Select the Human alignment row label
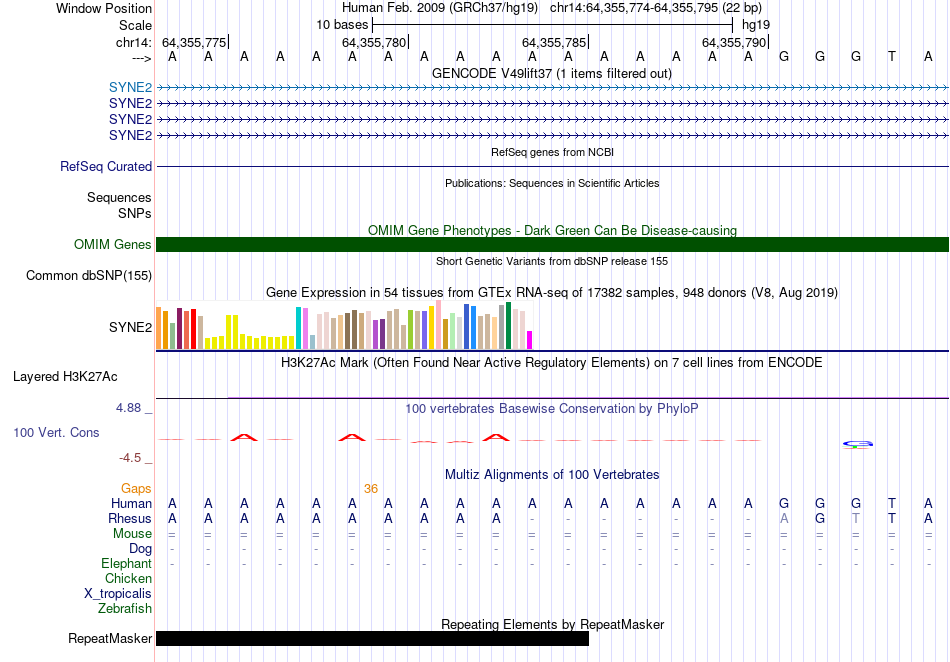This screenshot has width=950, height=662. (x=131, y=503)
